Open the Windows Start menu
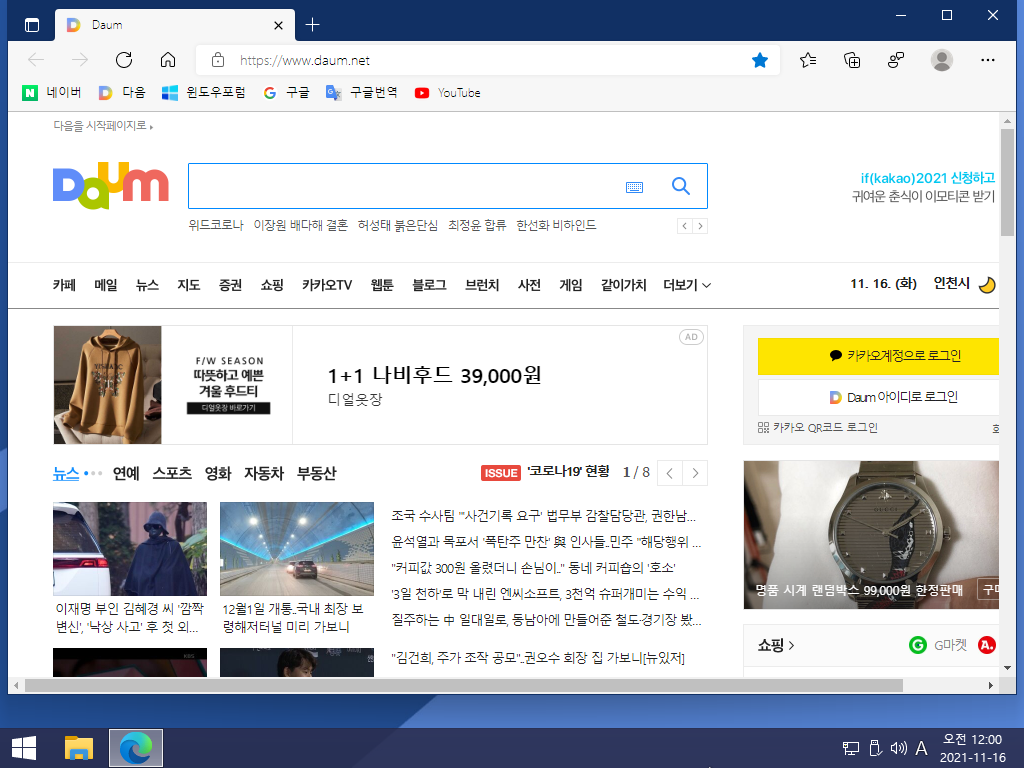Screen dimensions: 1024x768 [24, 748]
